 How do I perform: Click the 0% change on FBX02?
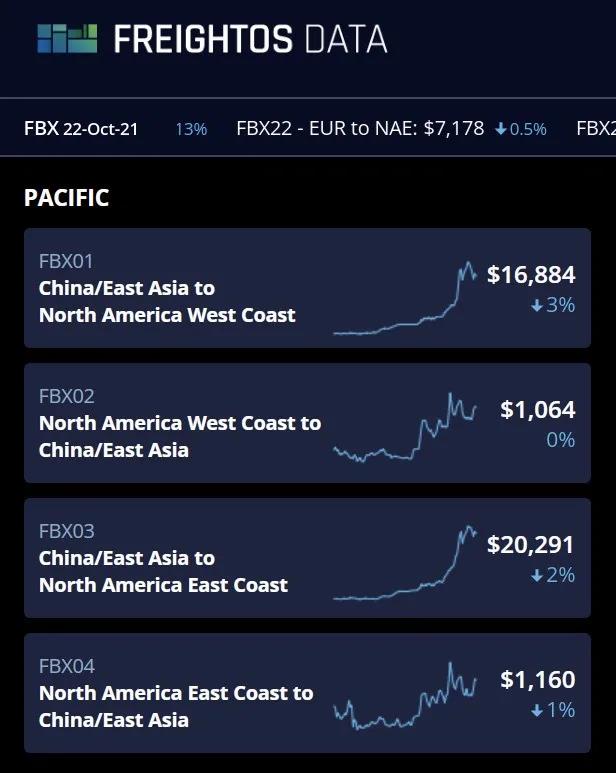coord(560,439)
